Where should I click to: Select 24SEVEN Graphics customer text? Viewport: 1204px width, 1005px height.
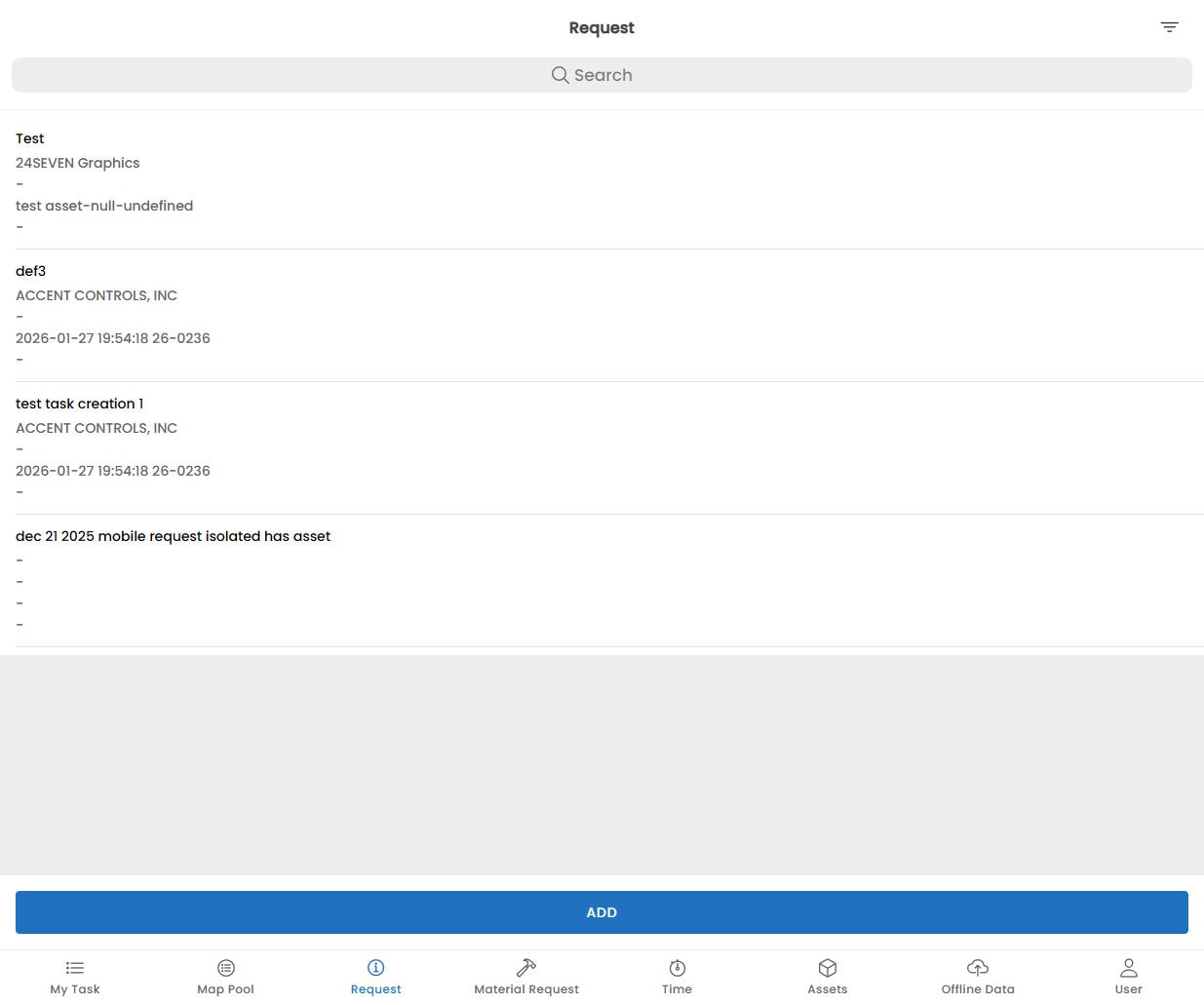(x=78, y=163)
